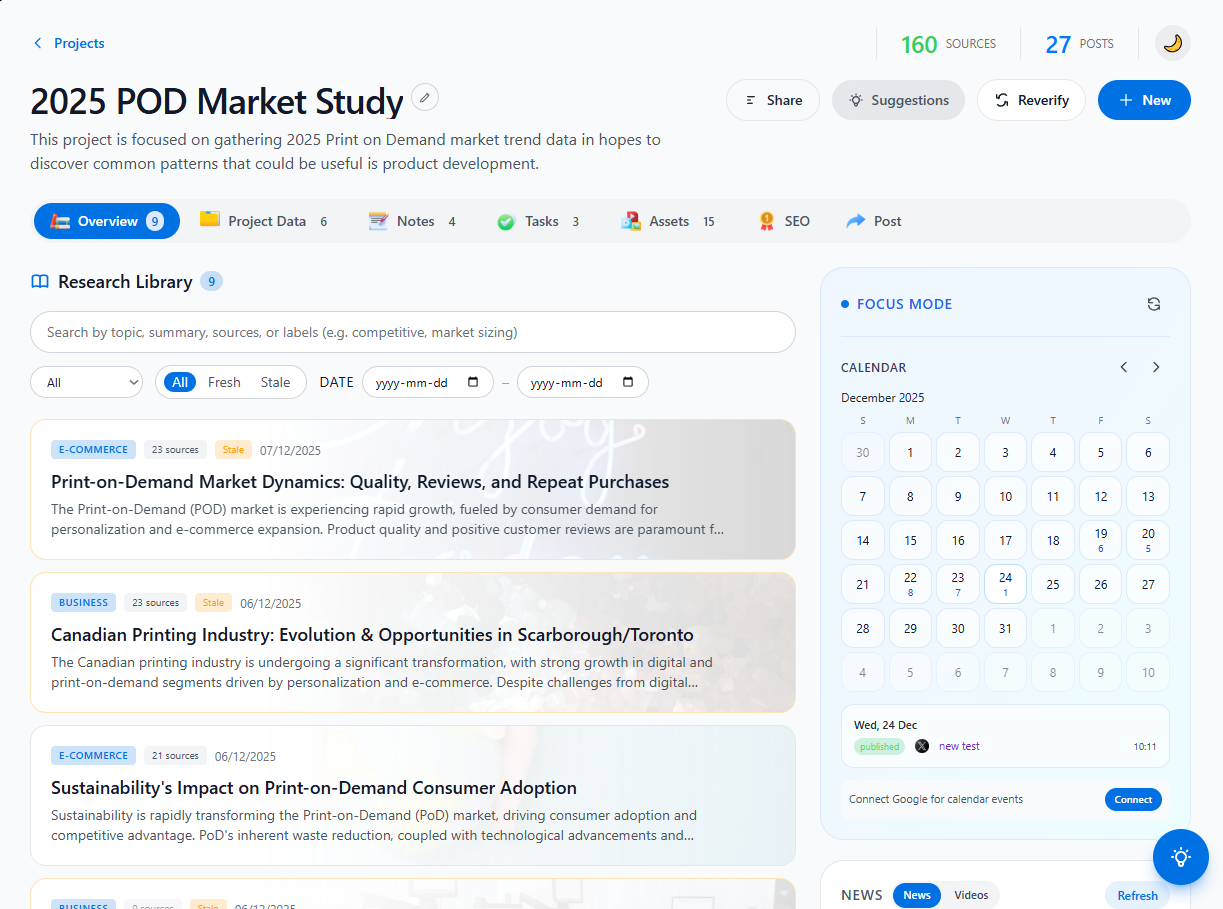Click the back chevron next to Projects
The width and height of the screenshot is (1223, 909).
38,43
